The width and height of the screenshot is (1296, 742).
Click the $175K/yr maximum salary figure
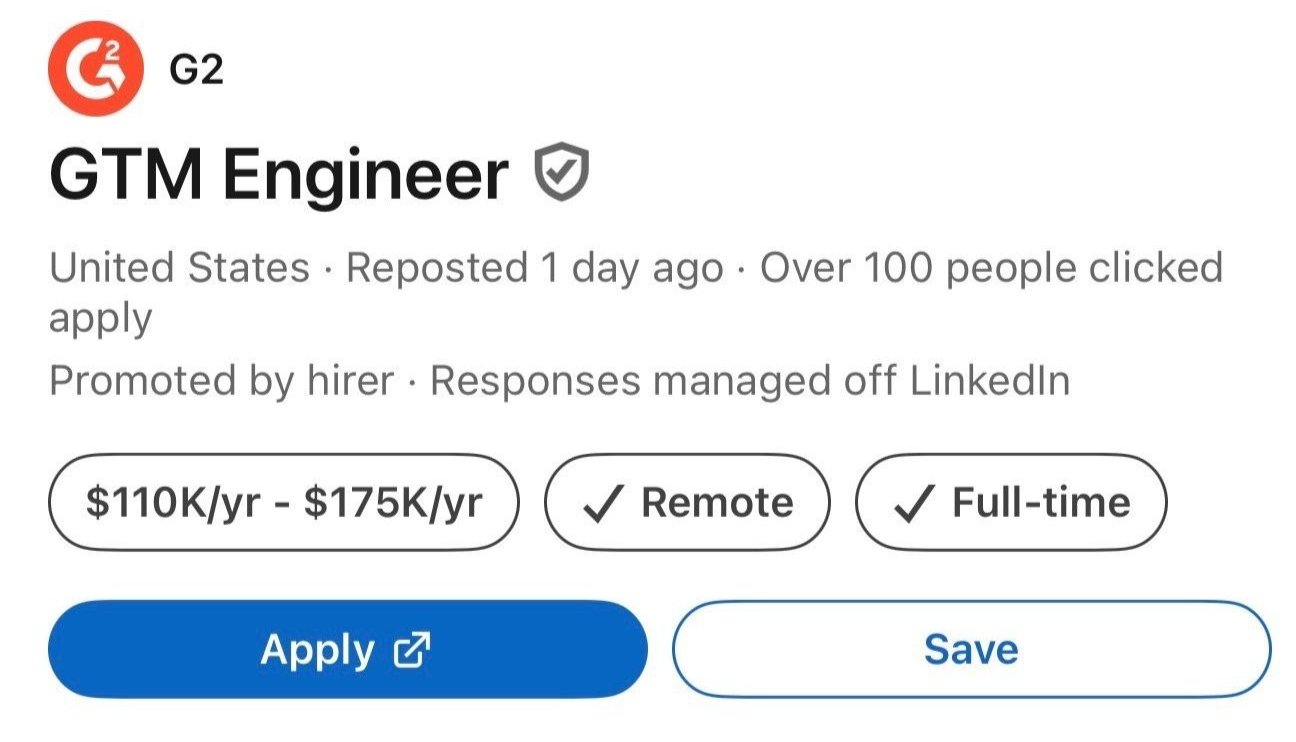click(x=393, y=502)
